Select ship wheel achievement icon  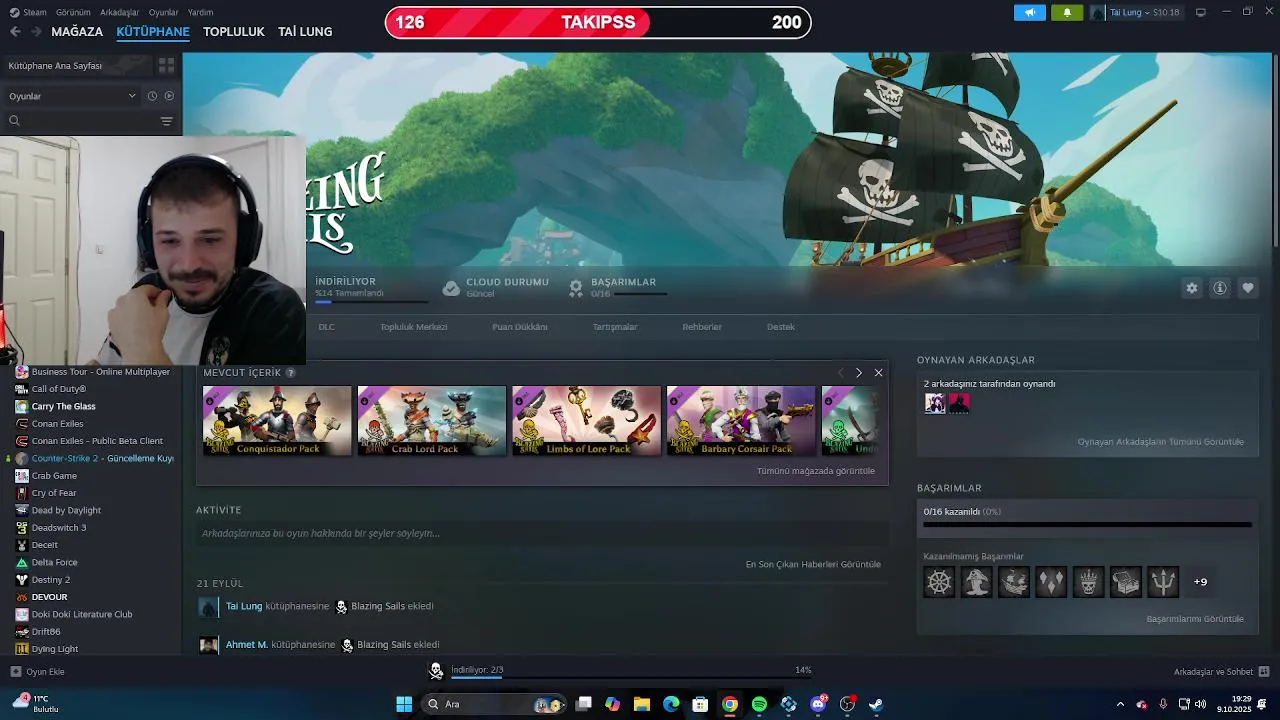click(x=939, y=582)
